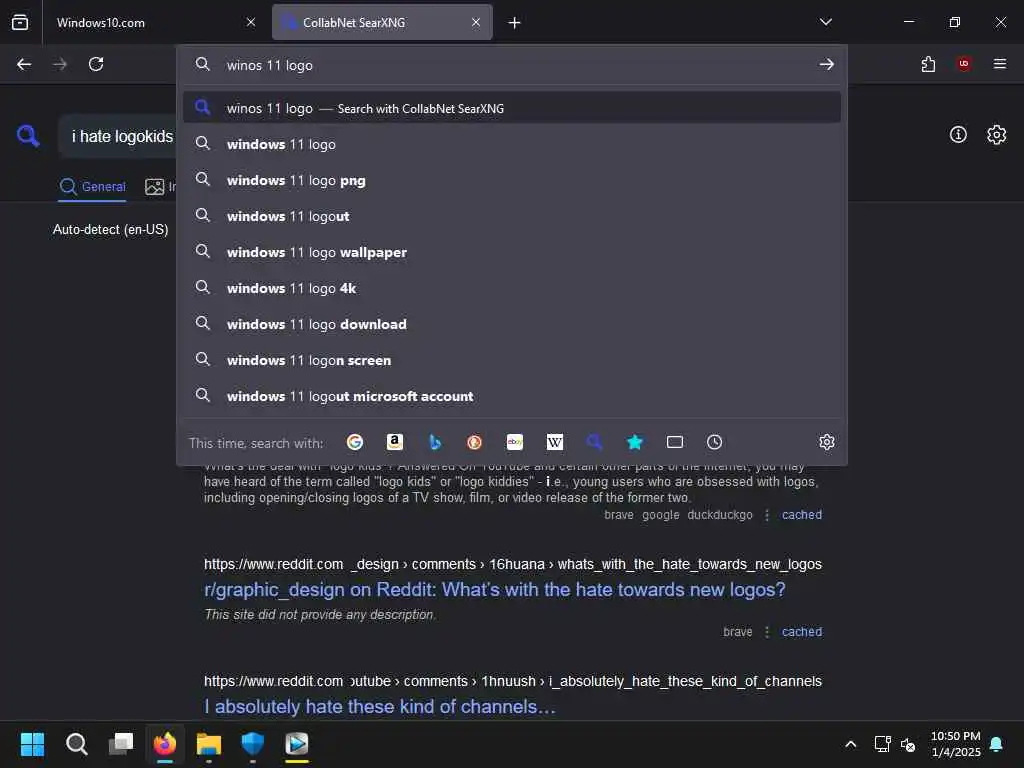Open search settings gear in suggestions panel
The width and height of the screenshot is (1024, 768).
[x=827, y=442]
